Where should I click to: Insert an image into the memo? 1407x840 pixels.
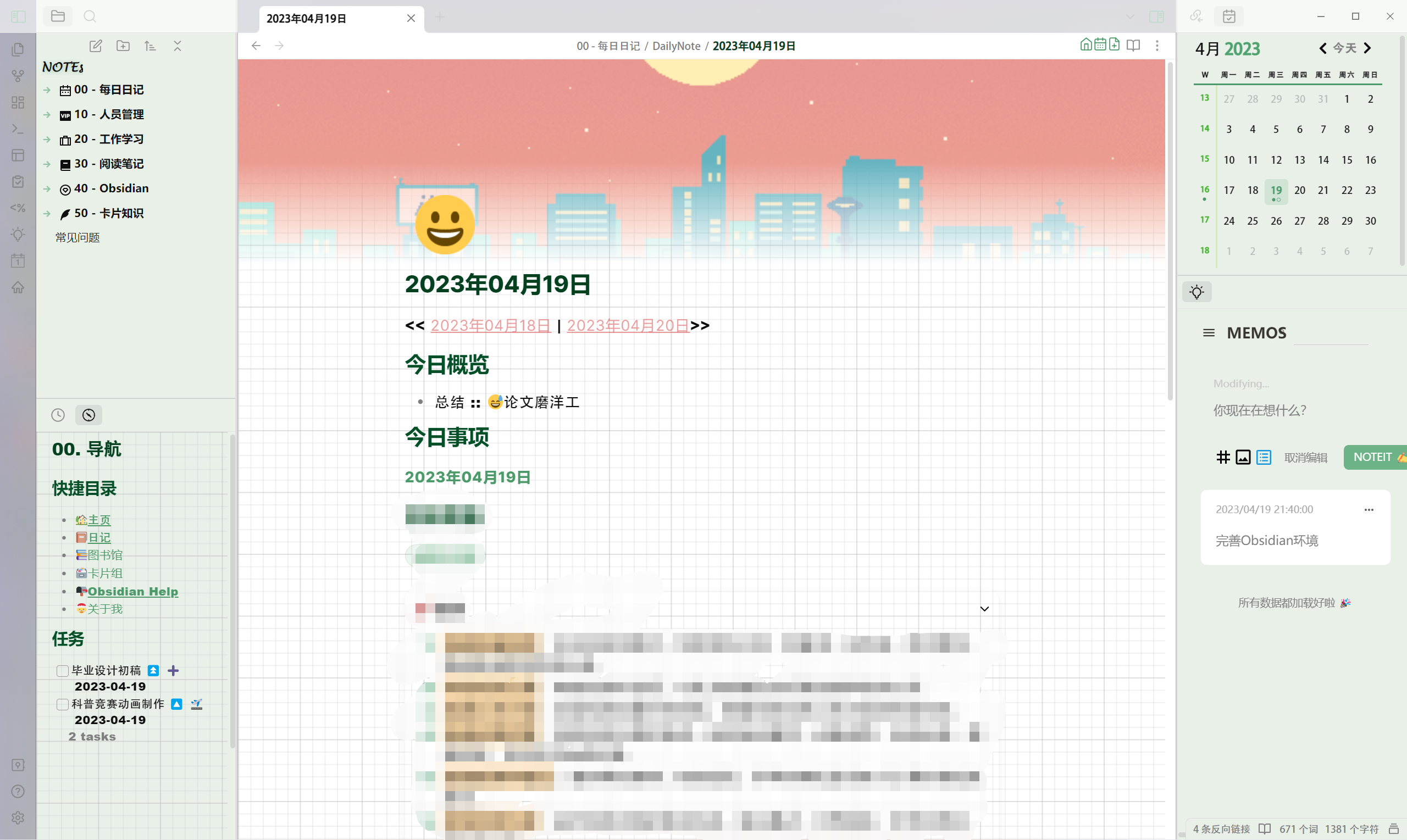[1243, 457]
